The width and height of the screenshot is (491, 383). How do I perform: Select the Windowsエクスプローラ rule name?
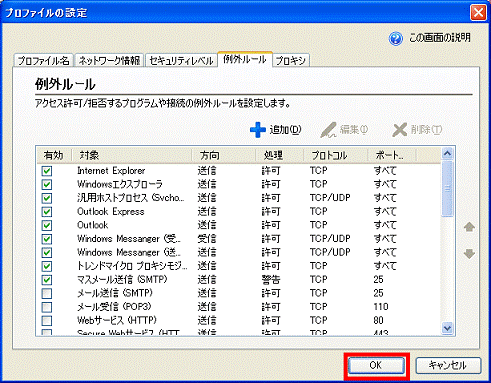[x=120, y=184]
